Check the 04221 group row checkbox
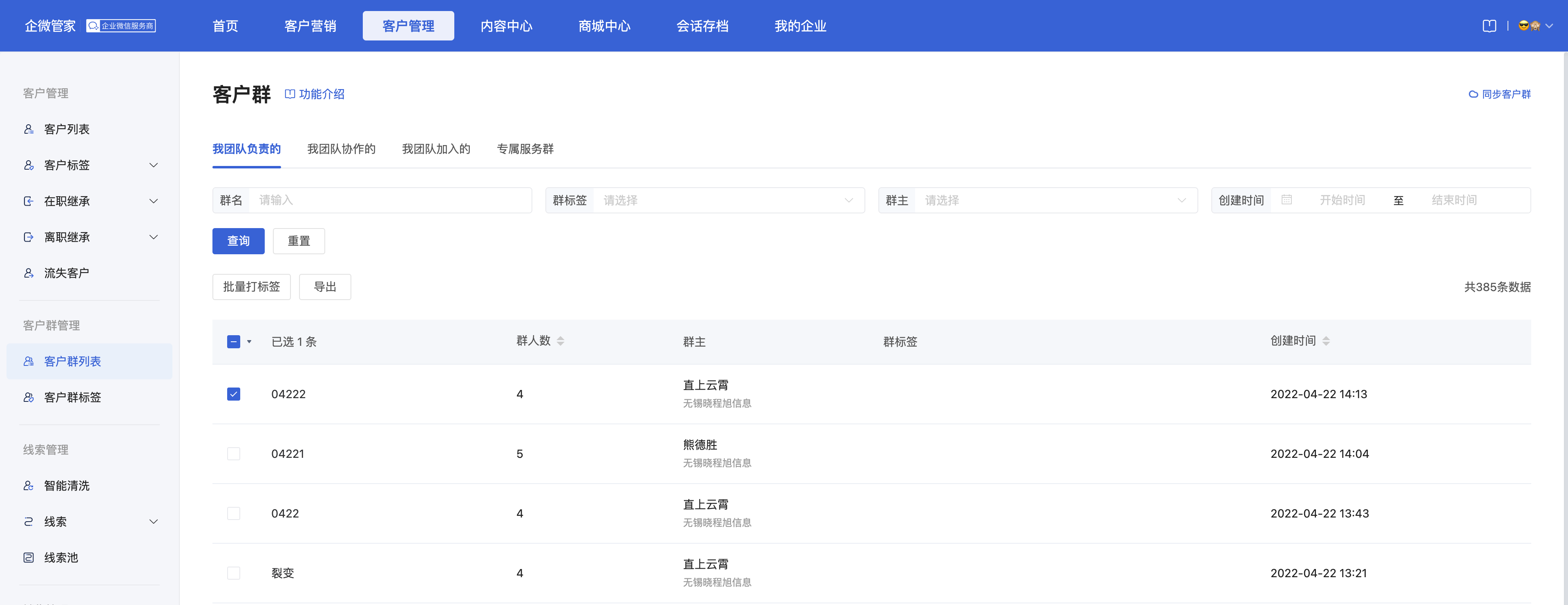Image resolution: width=1568 pixels, height=605 pixels. click(x=234, y=454)
